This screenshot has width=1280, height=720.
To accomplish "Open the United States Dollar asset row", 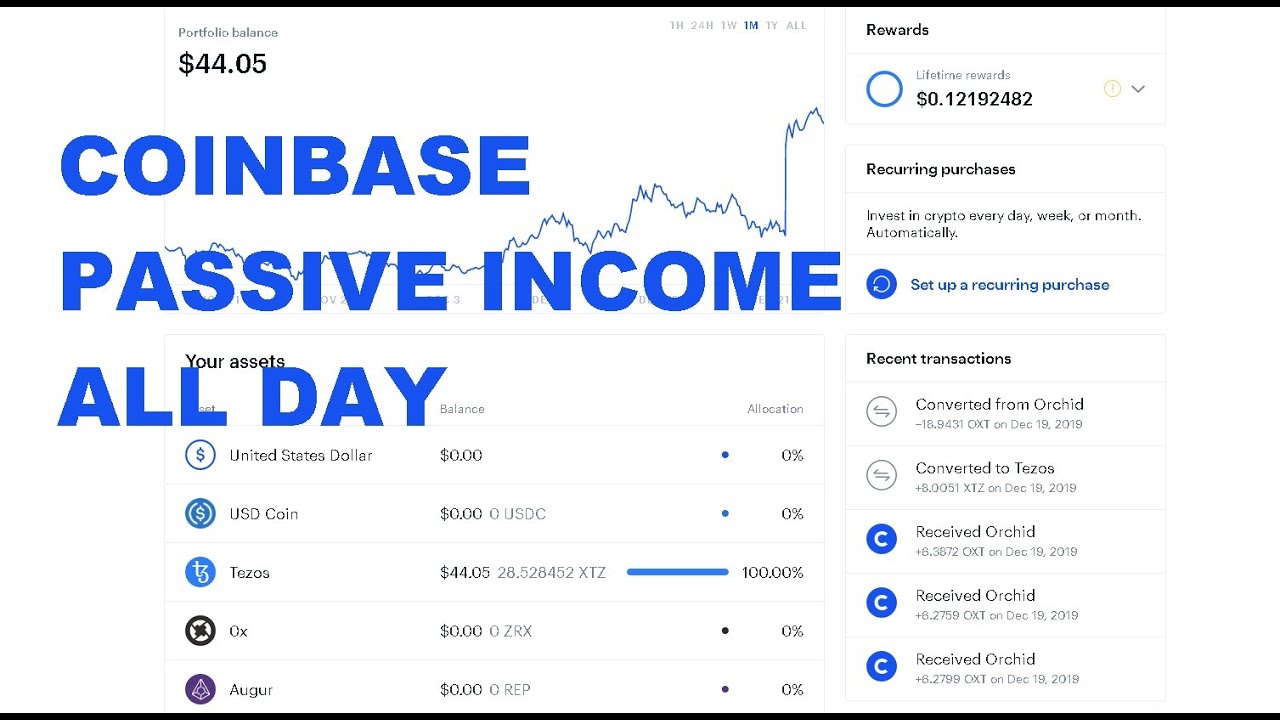I will (494, 455).
